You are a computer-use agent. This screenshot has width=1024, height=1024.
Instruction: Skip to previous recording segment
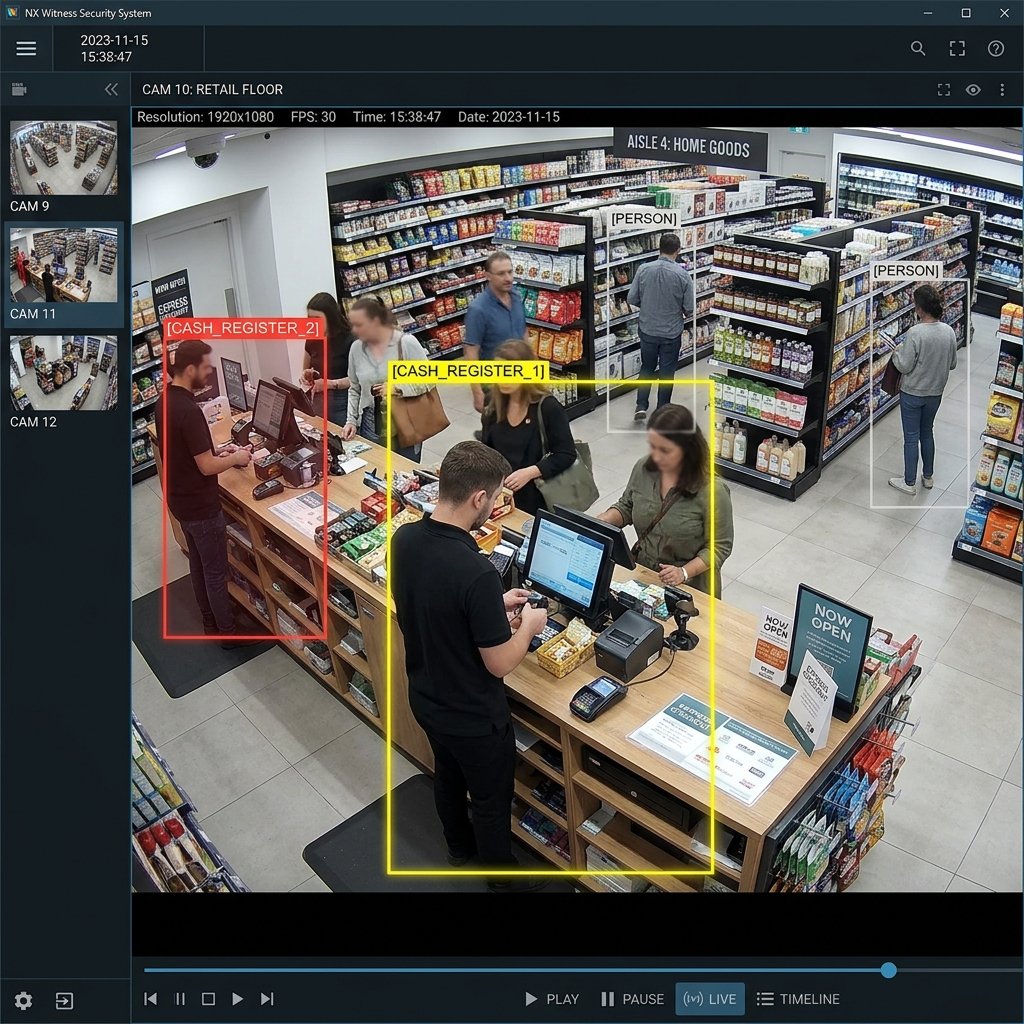point(150,999)
